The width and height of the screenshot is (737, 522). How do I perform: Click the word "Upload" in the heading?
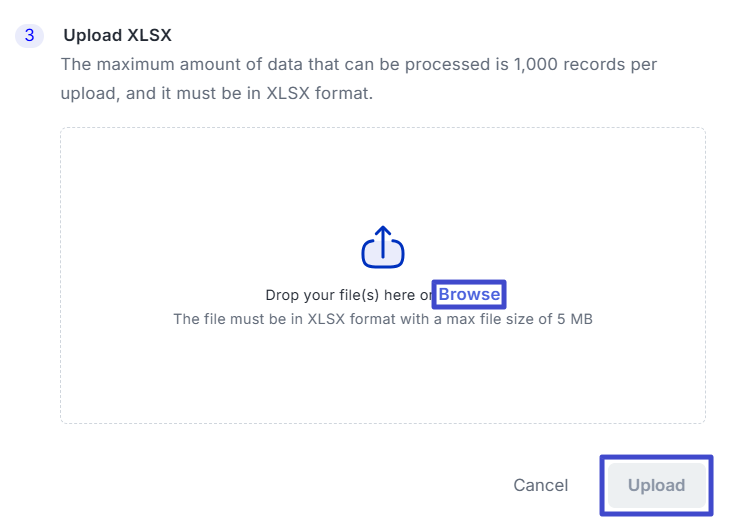pos(93,36)
